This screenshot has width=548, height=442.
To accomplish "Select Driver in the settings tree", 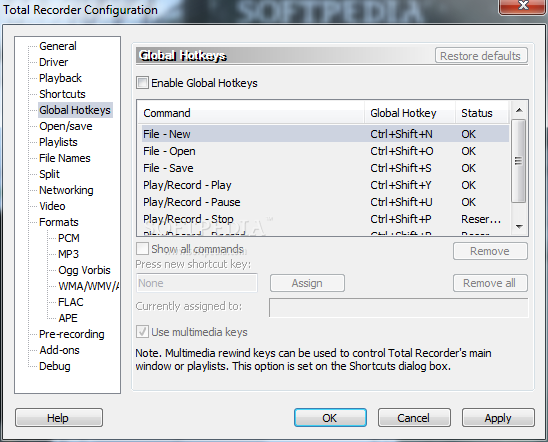I will point(53,62).
